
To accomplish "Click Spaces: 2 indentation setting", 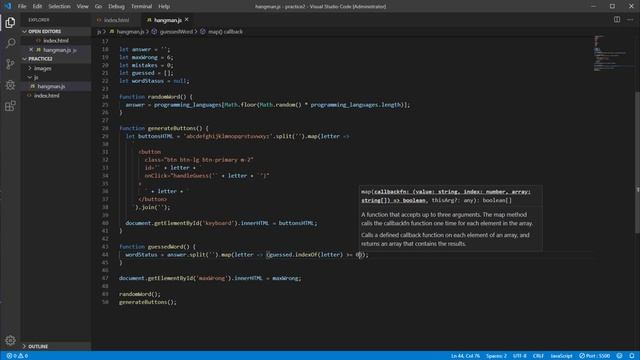I will [496, 356].
